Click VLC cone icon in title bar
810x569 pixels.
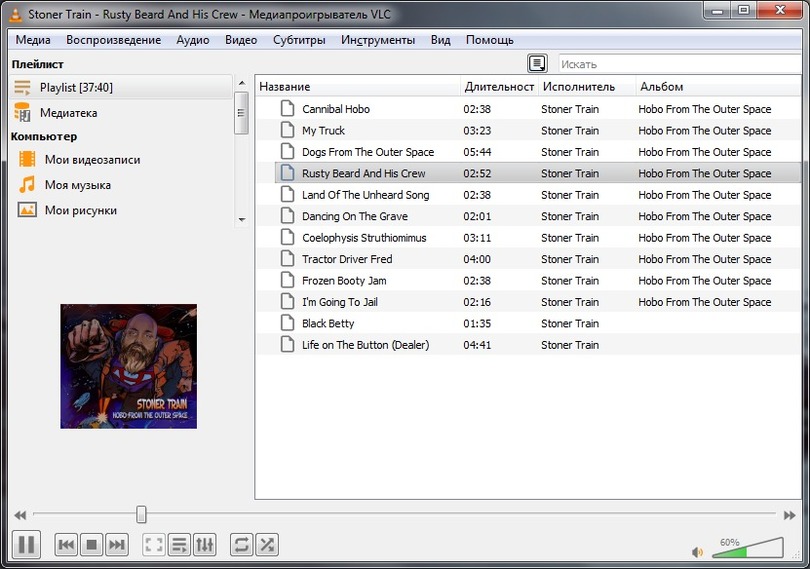point(16,14)
